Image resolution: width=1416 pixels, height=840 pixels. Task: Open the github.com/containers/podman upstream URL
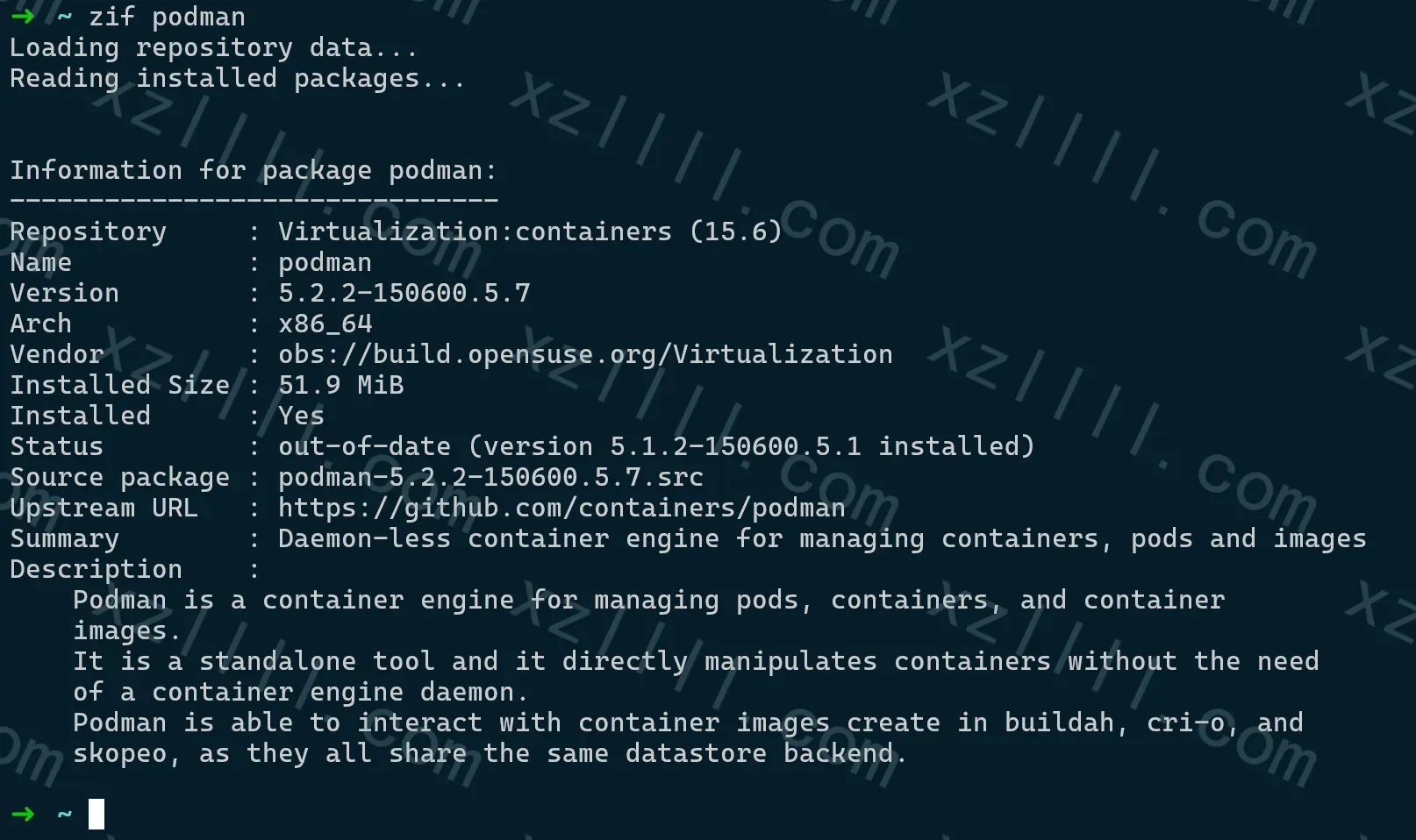click(561, 509)
